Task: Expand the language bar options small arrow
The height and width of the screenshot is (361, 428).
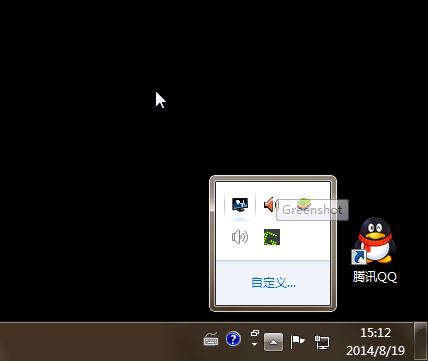Action: (x=255, y=344)
